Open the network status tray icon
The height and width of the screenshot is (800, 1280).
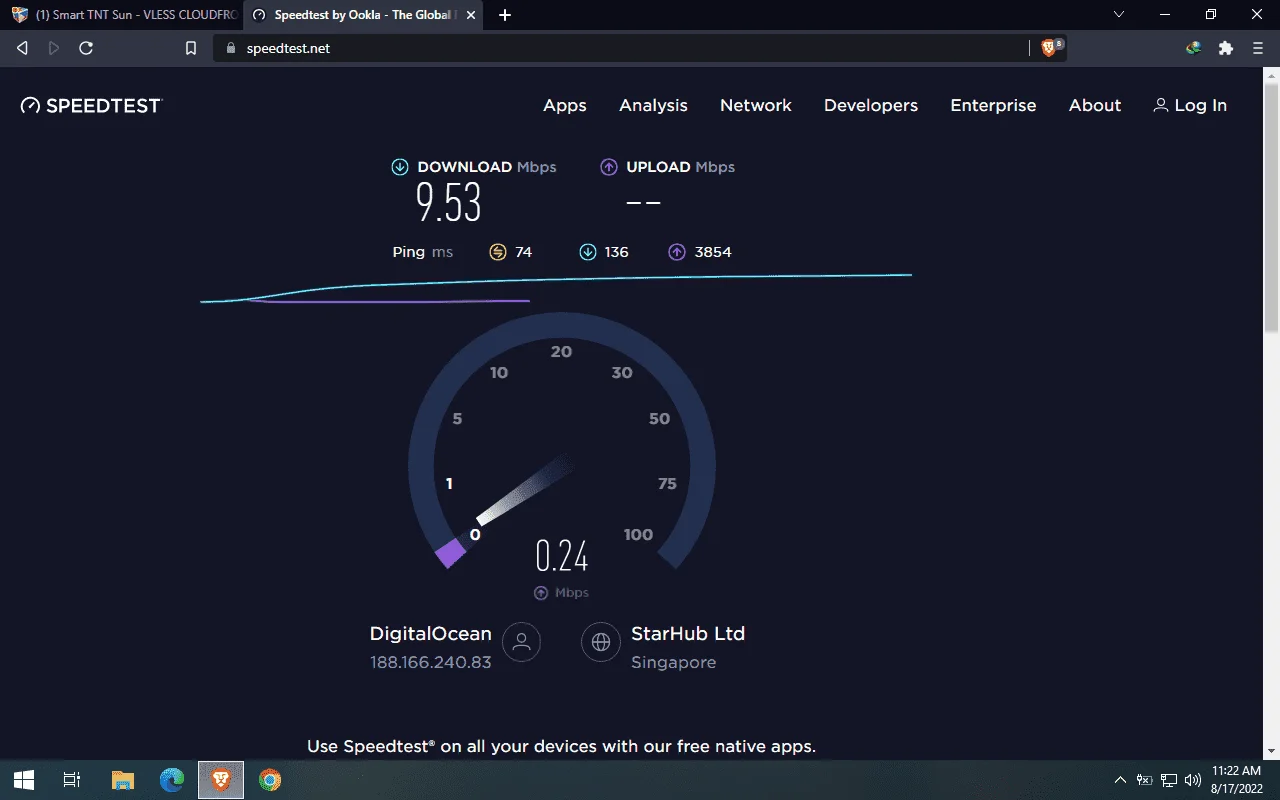point(1169,780)
